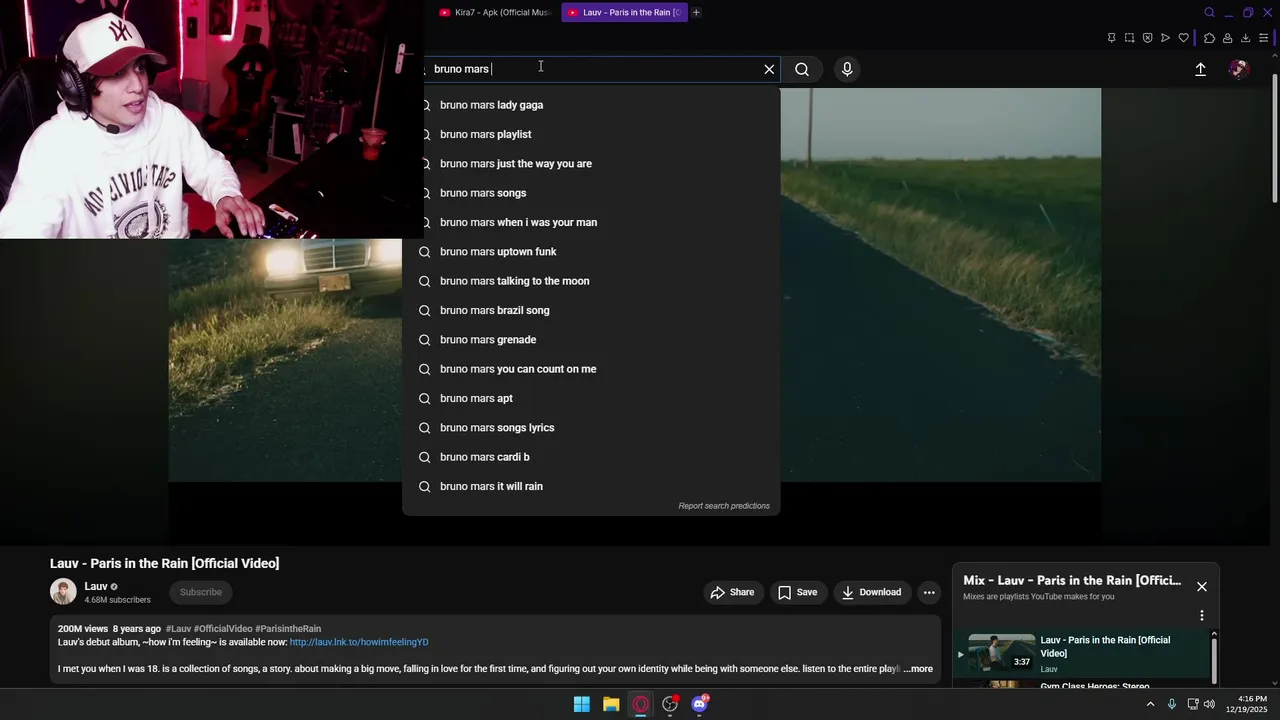Viewport: 1280px width, 720px height.
Task: Choose suggestion 'bruno mars just the way you are'
Action: pyautogui.click(x=591, y=164)
